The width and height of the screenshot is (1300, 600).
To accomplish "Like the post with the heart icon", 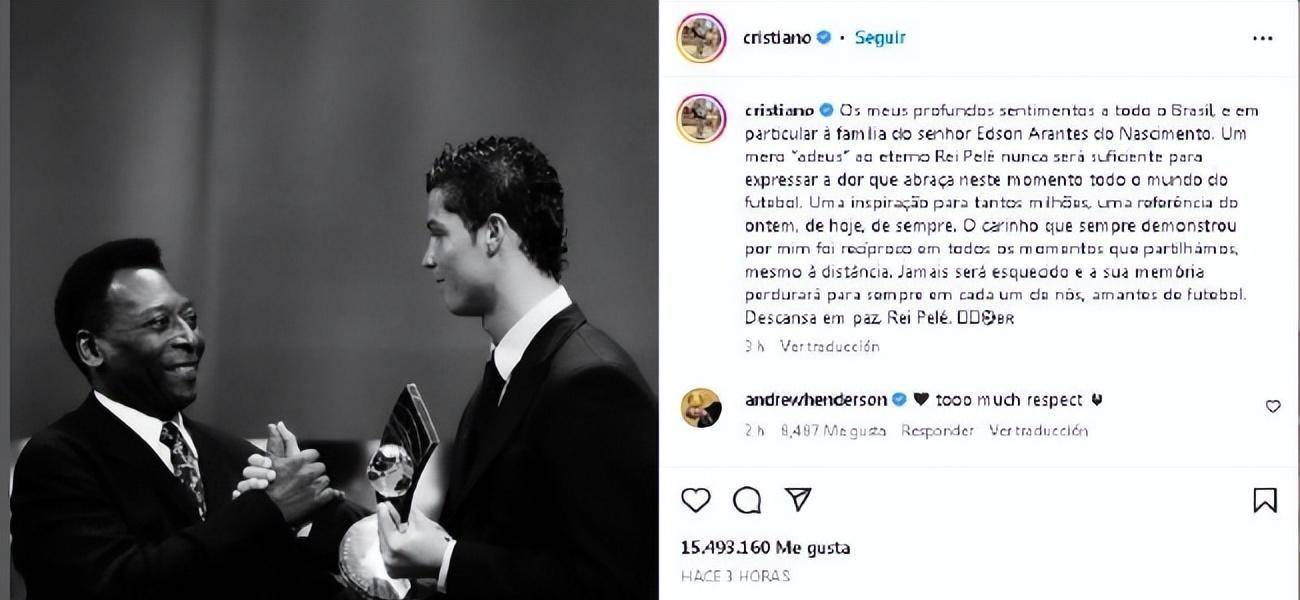I will [x=695, y=499].
